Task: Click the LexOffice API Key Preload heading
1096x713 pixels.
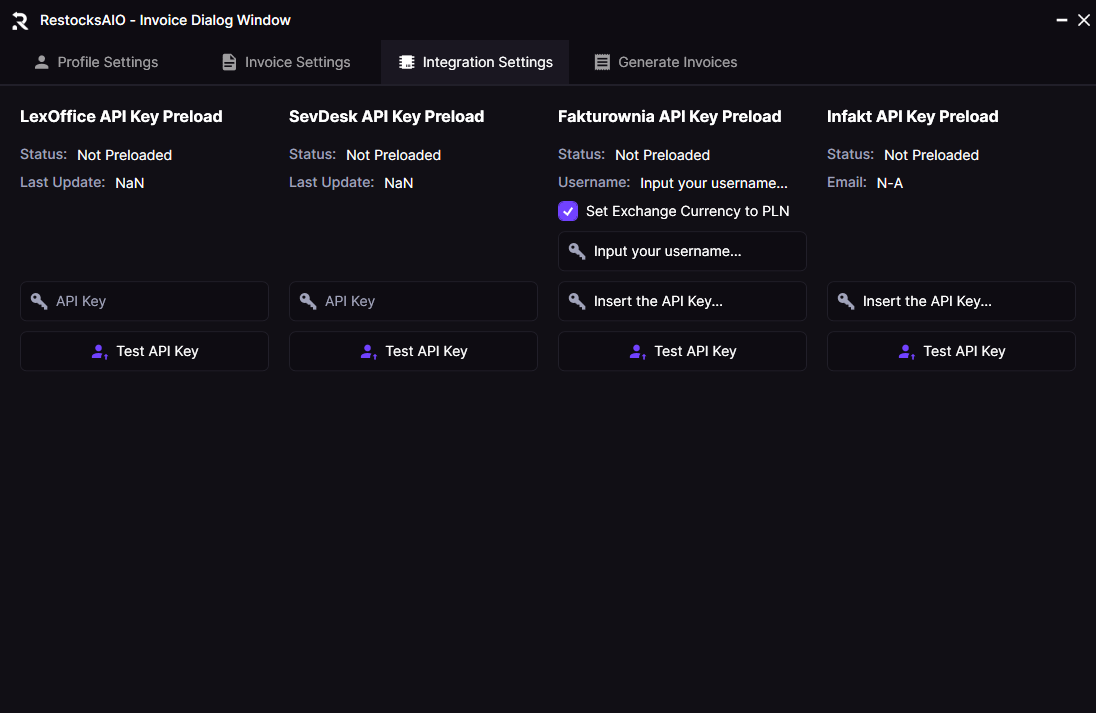Action: pyautogui.click(x=121, y=117)
